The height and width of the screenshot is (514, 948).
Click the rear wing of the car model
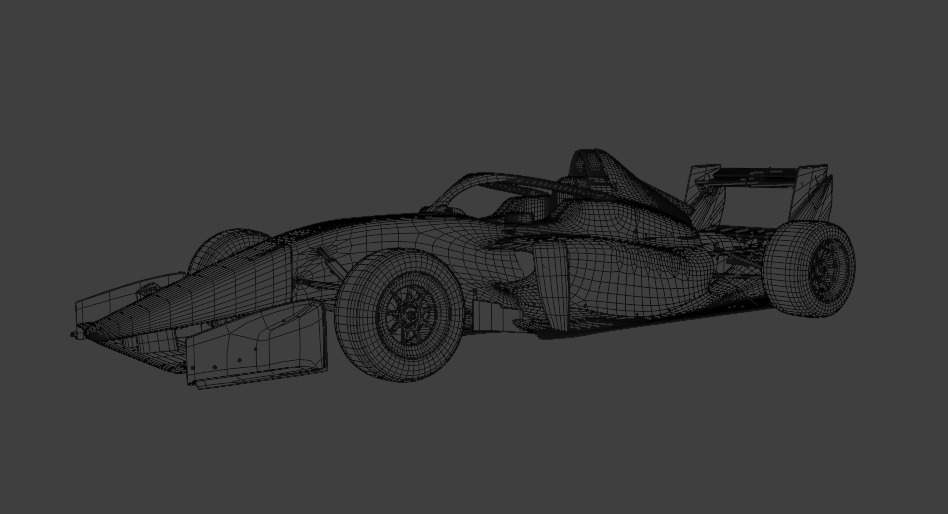pyautogui.click(x=759, y=195)
